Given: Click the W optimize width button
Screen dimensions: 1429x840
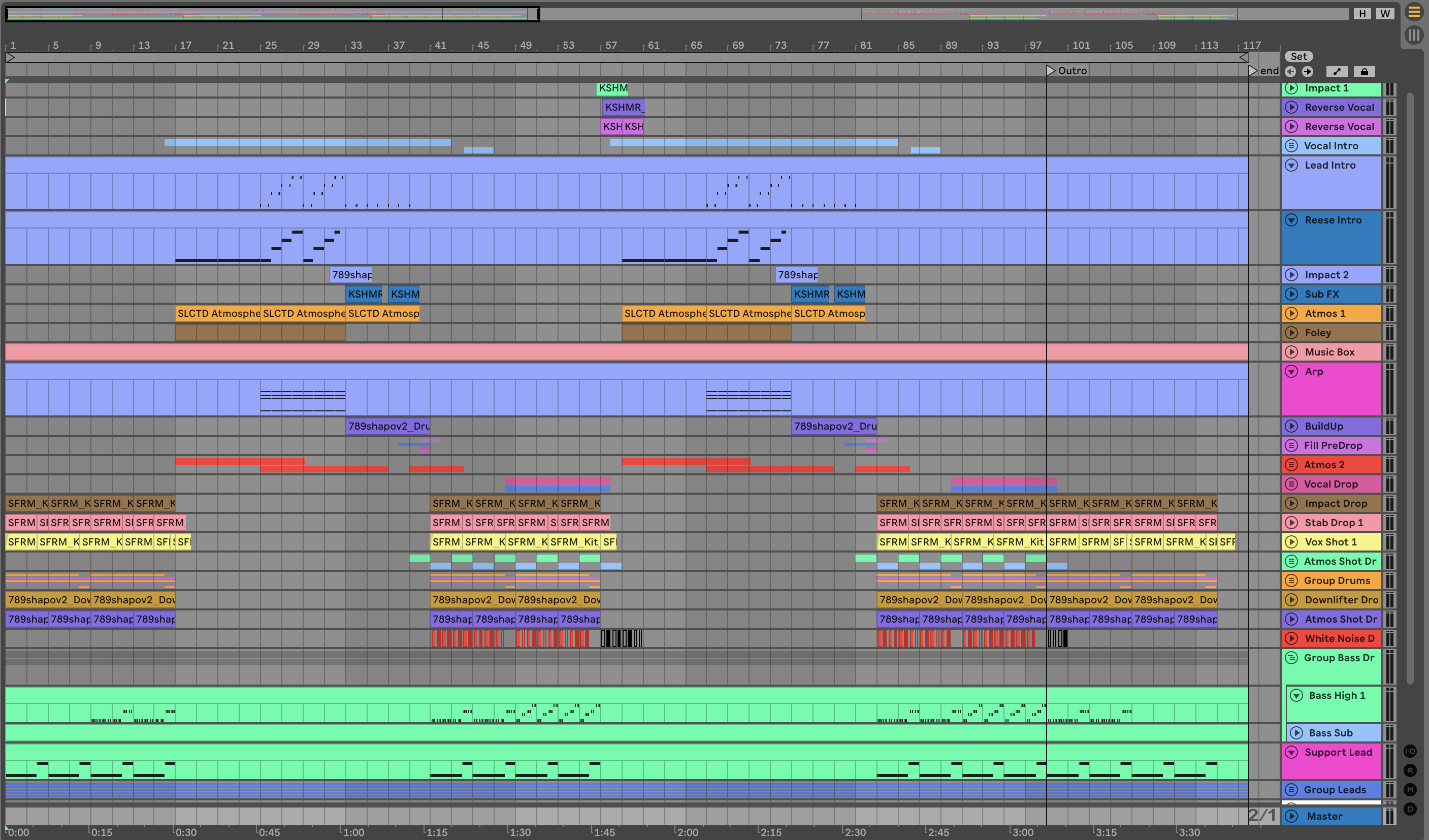Looking at the screenshot, I should point(1385,14).
